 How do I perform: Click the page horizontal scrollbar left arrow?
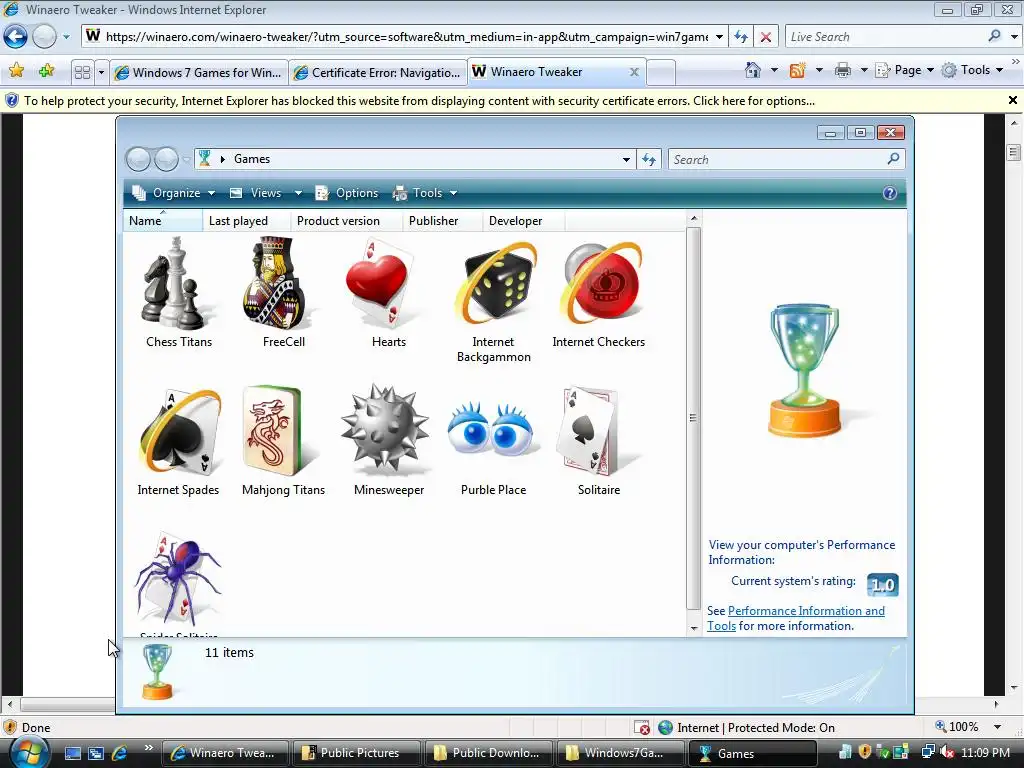9,705
